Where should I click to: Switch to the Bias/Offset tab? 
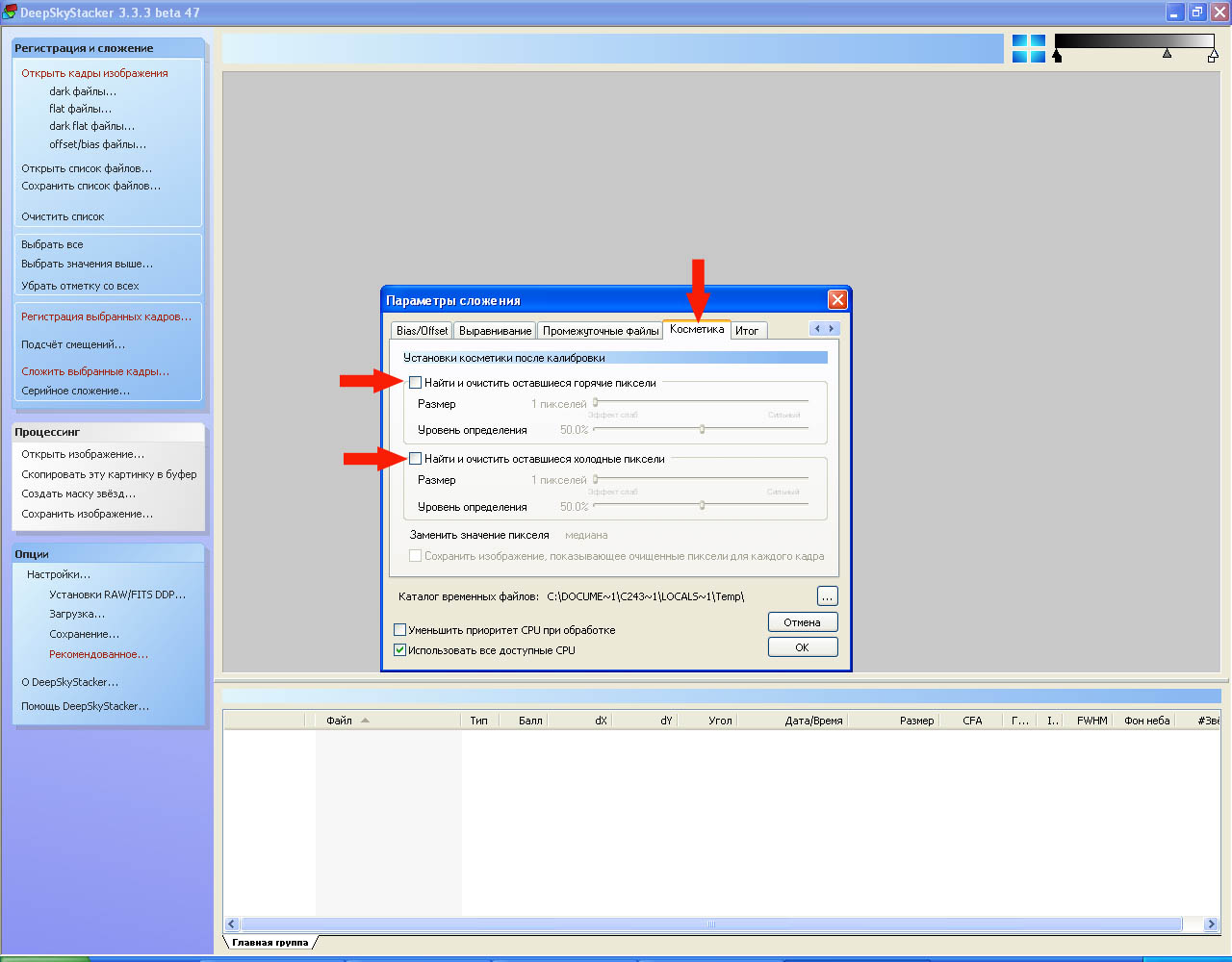click(x=422, y=330)
